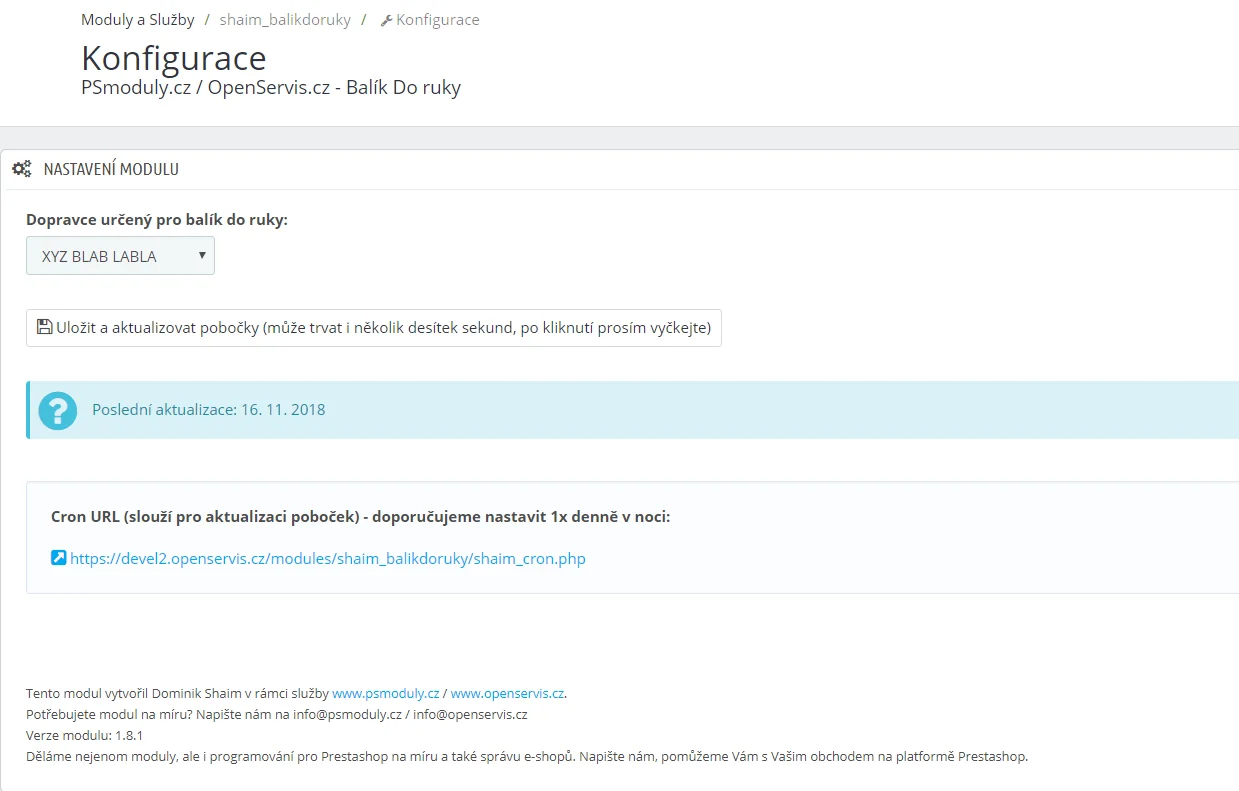Viewport: 1239px width, 791px height.
Task: Visit the www.psmoduly.cz link
Action: [x=385, y=693]
